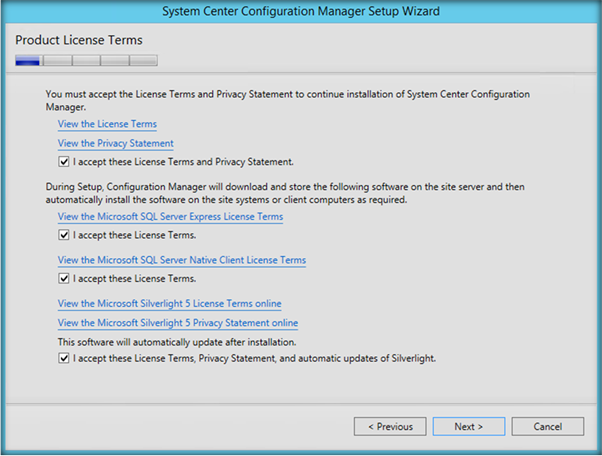Click paragraph starting 'You must accept the License Terms'
Image resolution: width=602 pixels, height=456 pixels.
[x=288, y=100]
